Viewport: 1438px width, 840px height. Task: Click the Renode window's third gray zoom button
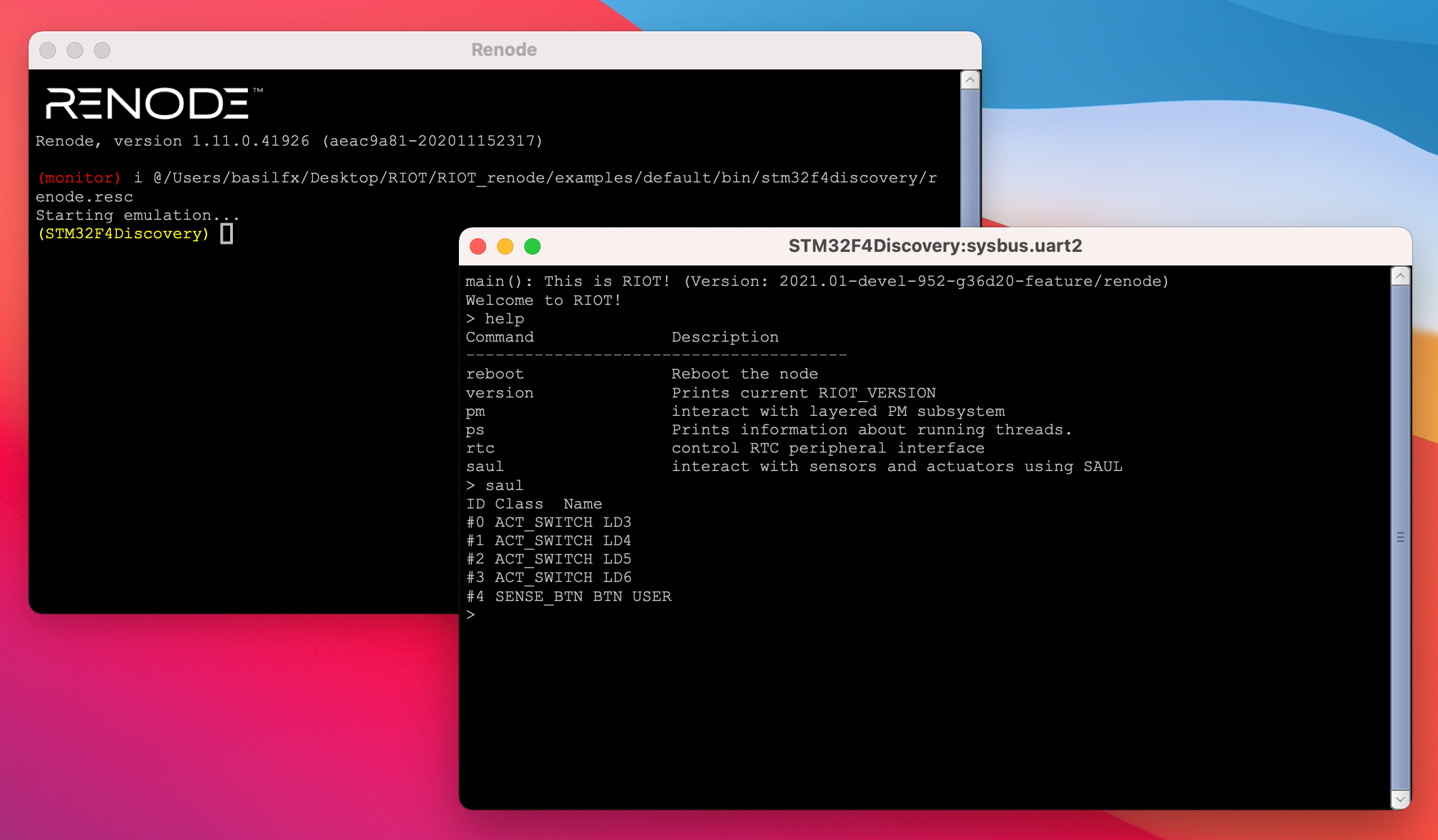(102, 50)
